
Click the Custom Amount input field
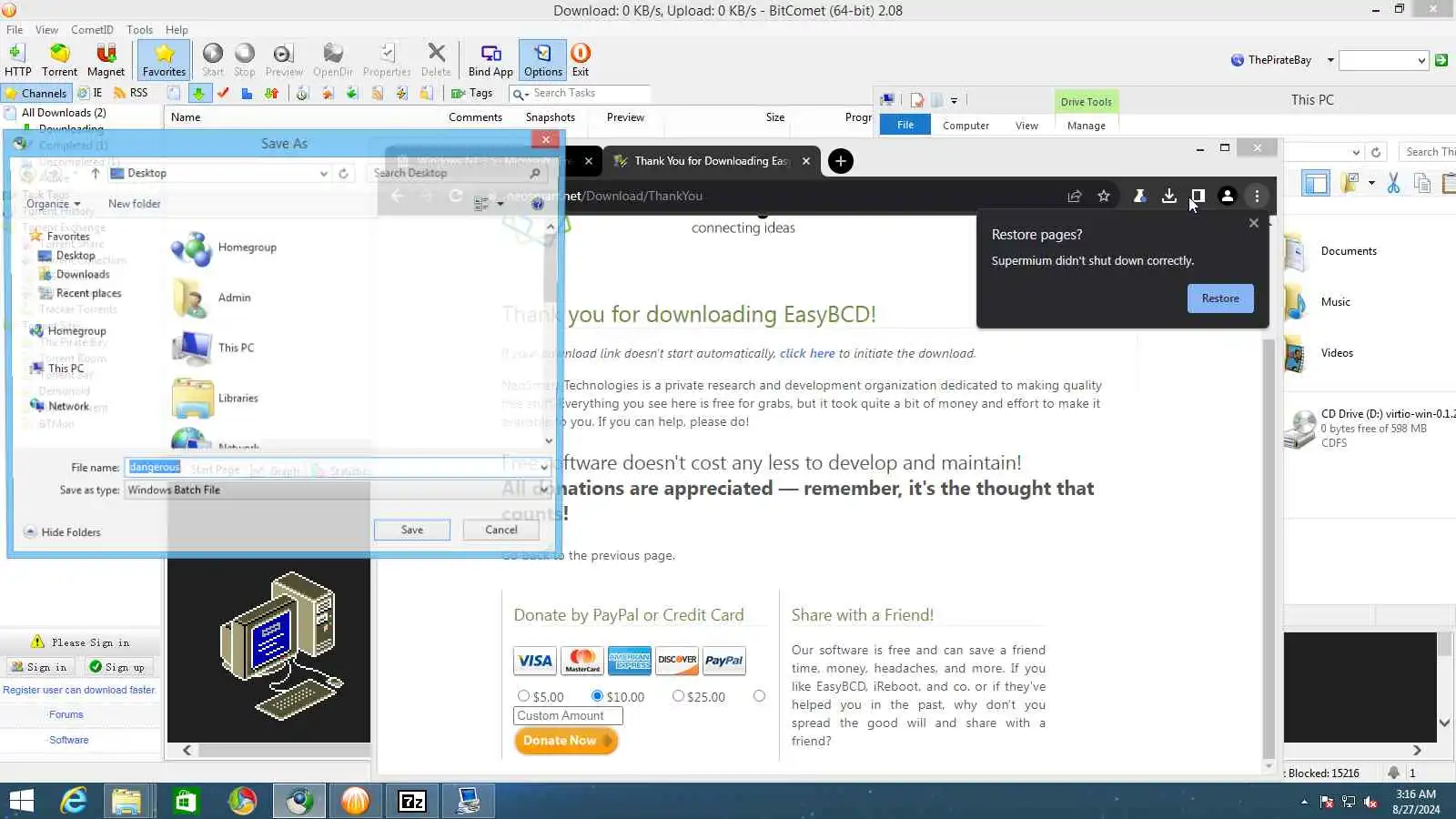pos(568,716)
